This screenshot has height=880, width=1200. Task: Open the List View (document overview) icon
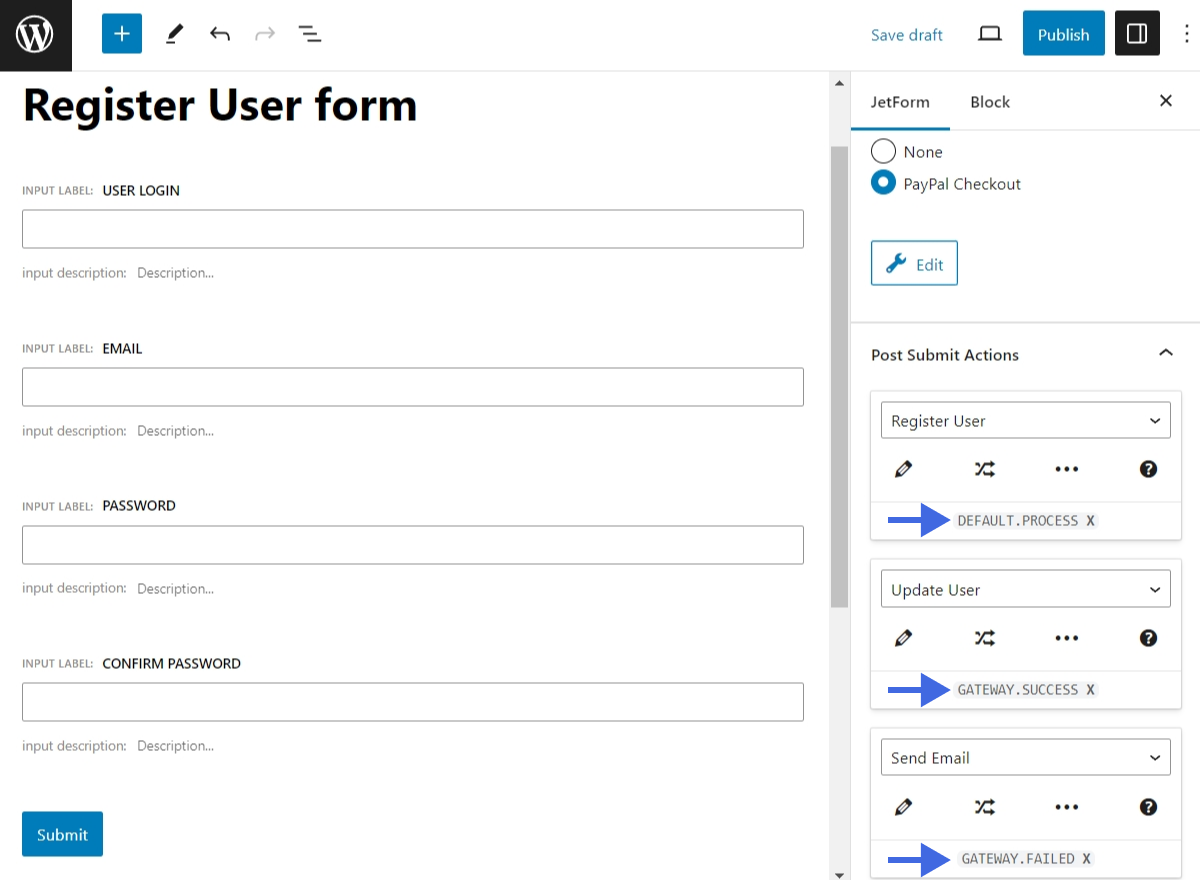(310, 33)
